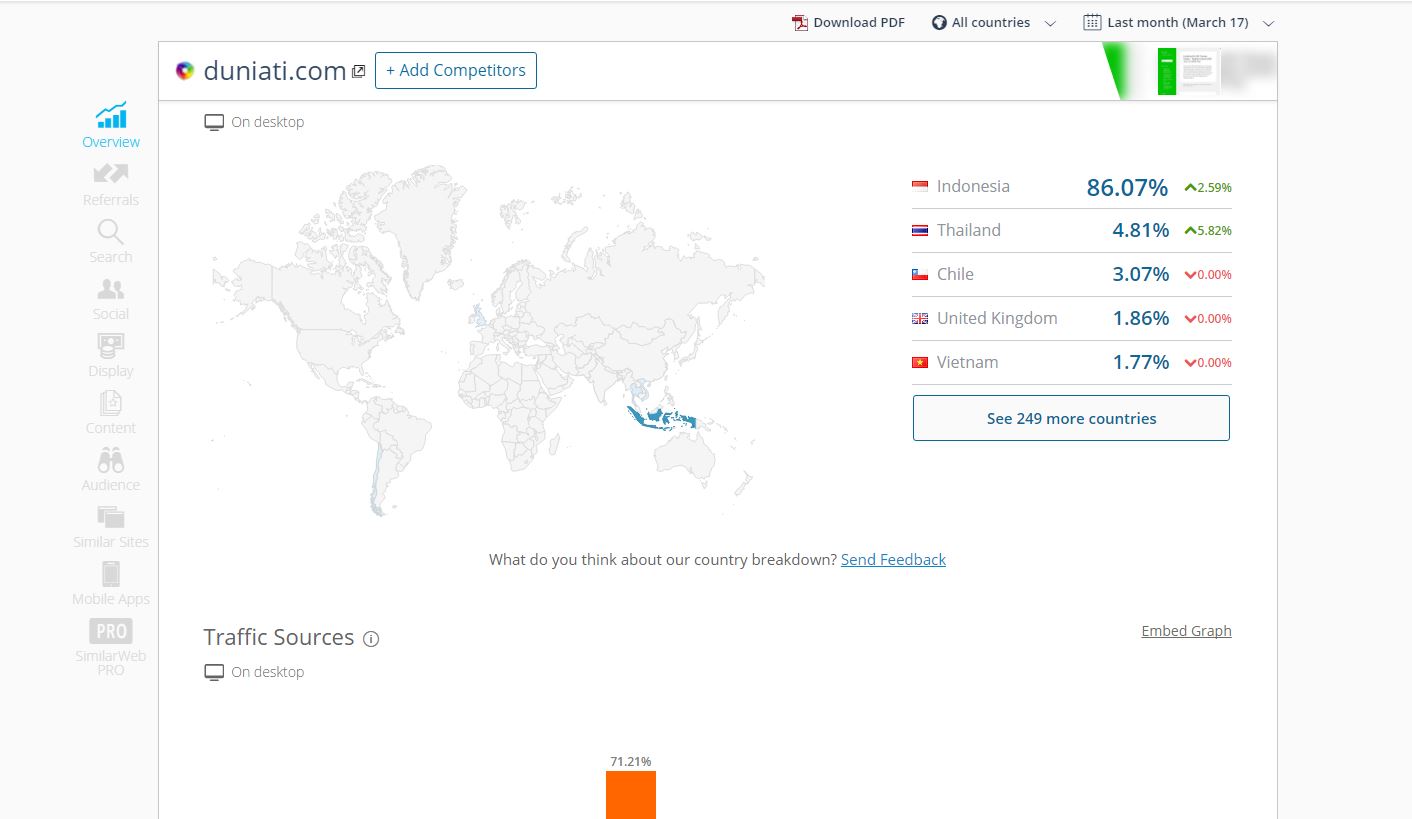Viewport: 1412px width, 819px height.
Task: Click the 71.21% label above the bar
Action: click(631, 762)
